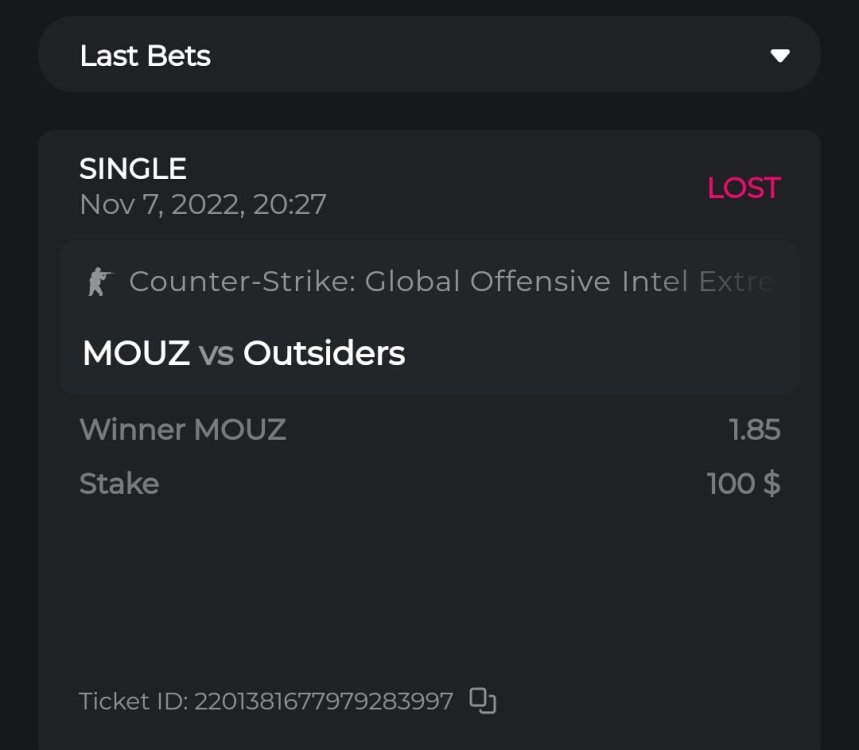Click the MOUZ team name
The height and width of the screenshot is (750, 859).
[x=136, y=353]
